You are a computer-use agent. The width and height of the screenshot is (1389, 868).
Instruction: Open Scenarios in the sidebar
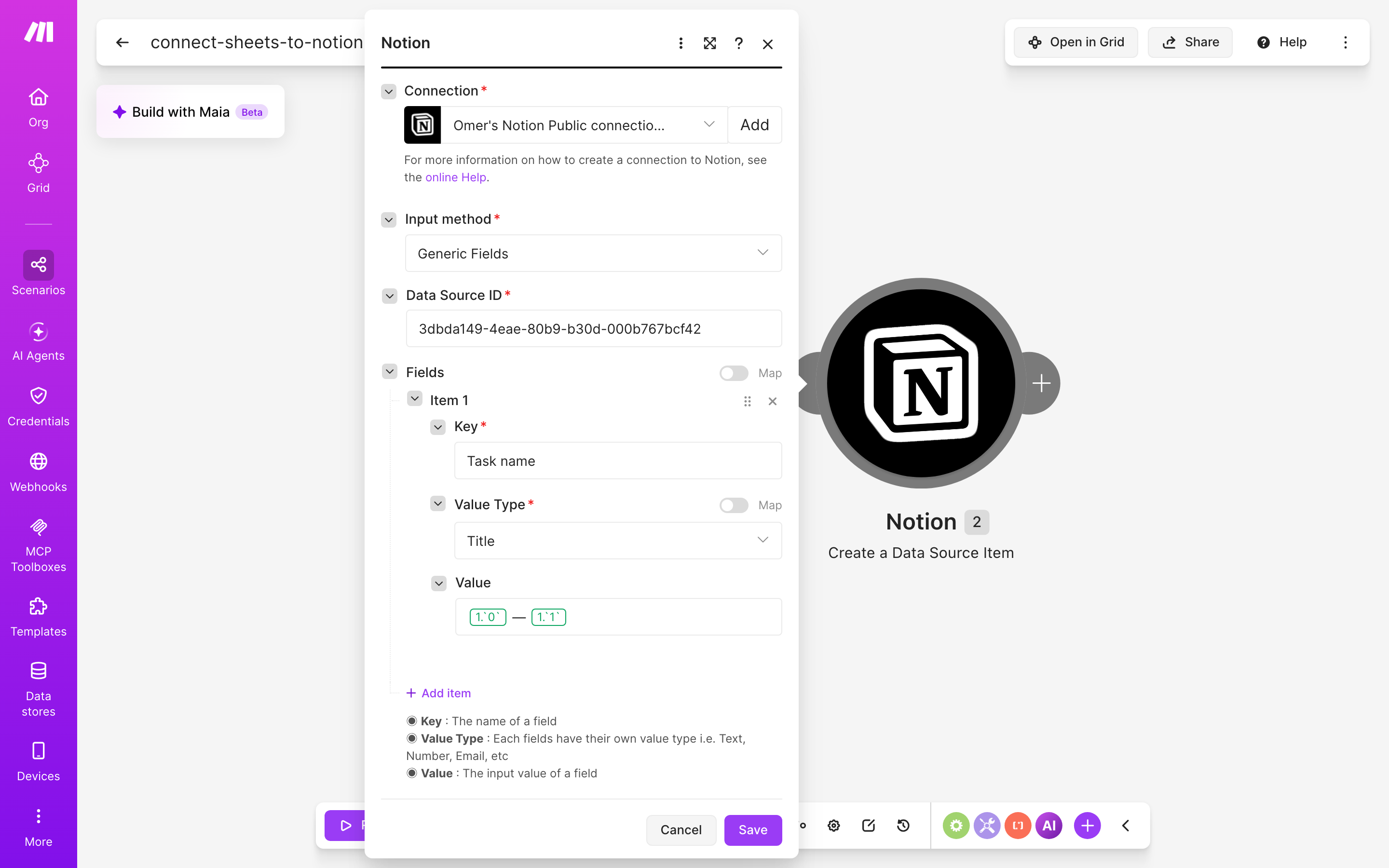(x=39, y=274)
